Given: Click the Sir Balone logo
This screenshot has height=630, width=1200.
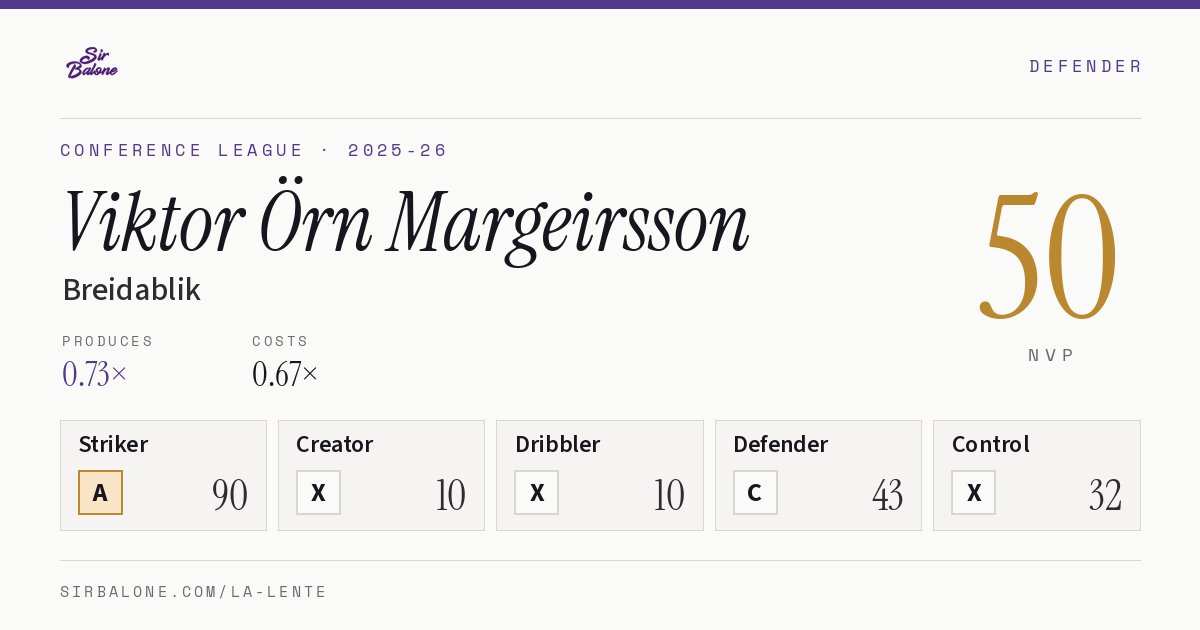Looking at the screenshot, I should [x=92, y=63].
